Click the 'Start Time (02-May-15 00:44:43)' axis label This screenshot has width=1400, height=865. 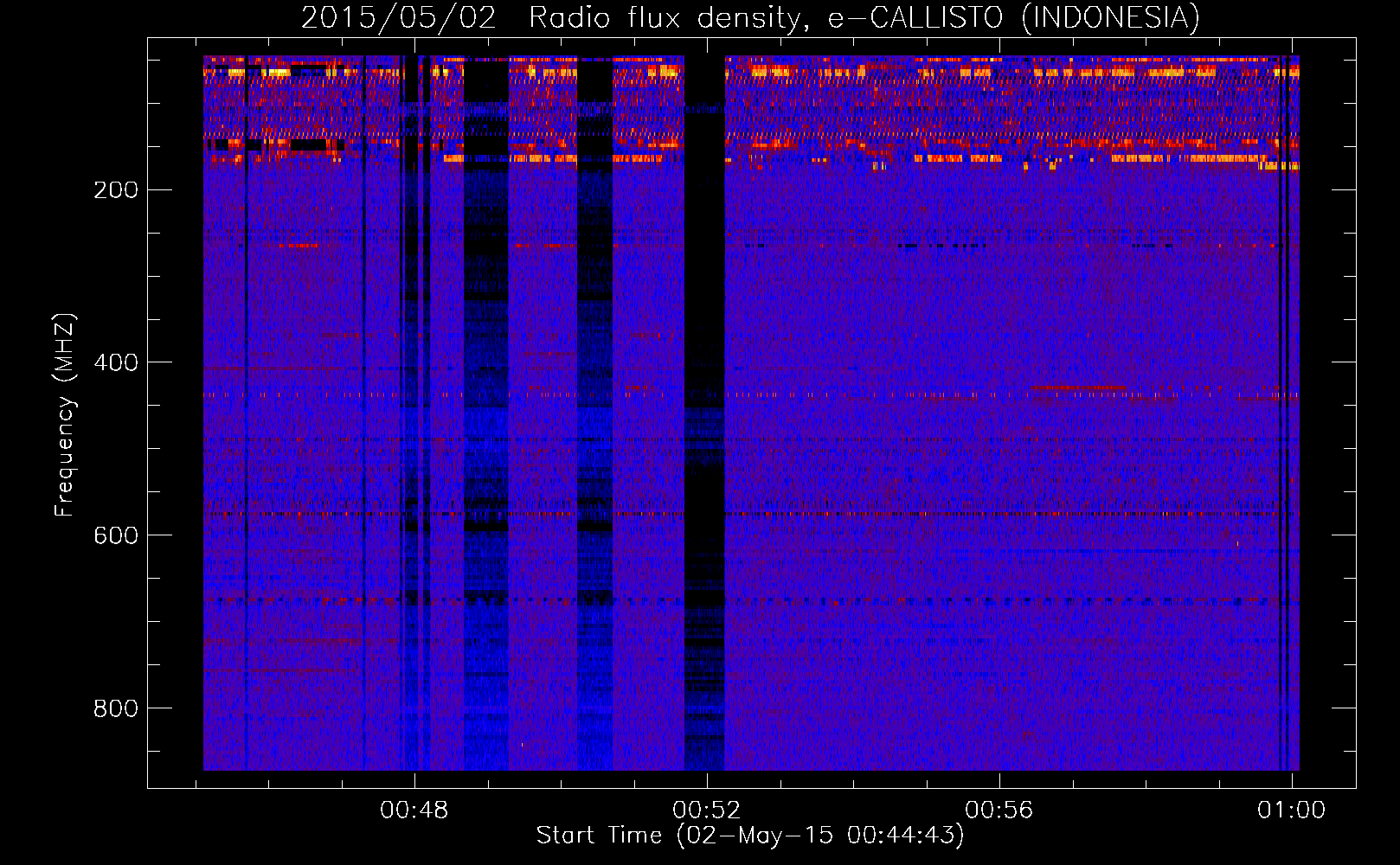(x=750, y=836)
